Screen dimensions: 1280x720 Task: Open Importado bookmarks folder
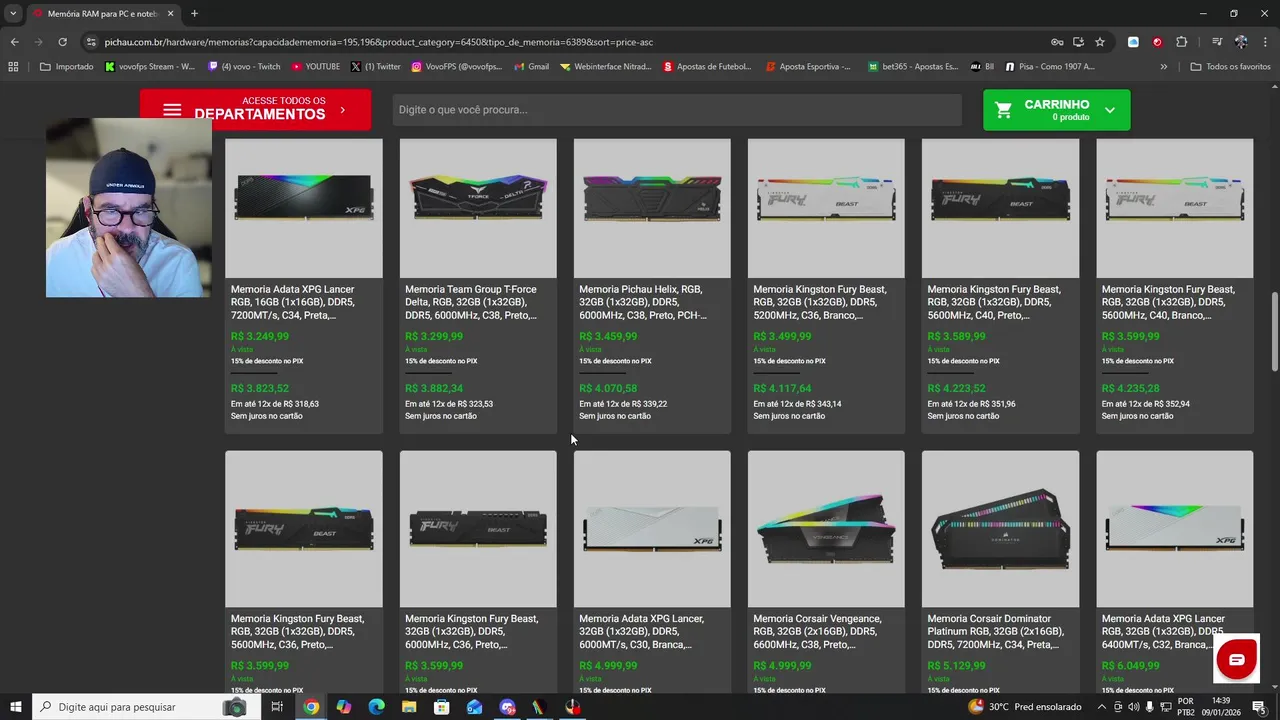click(67, 67)
